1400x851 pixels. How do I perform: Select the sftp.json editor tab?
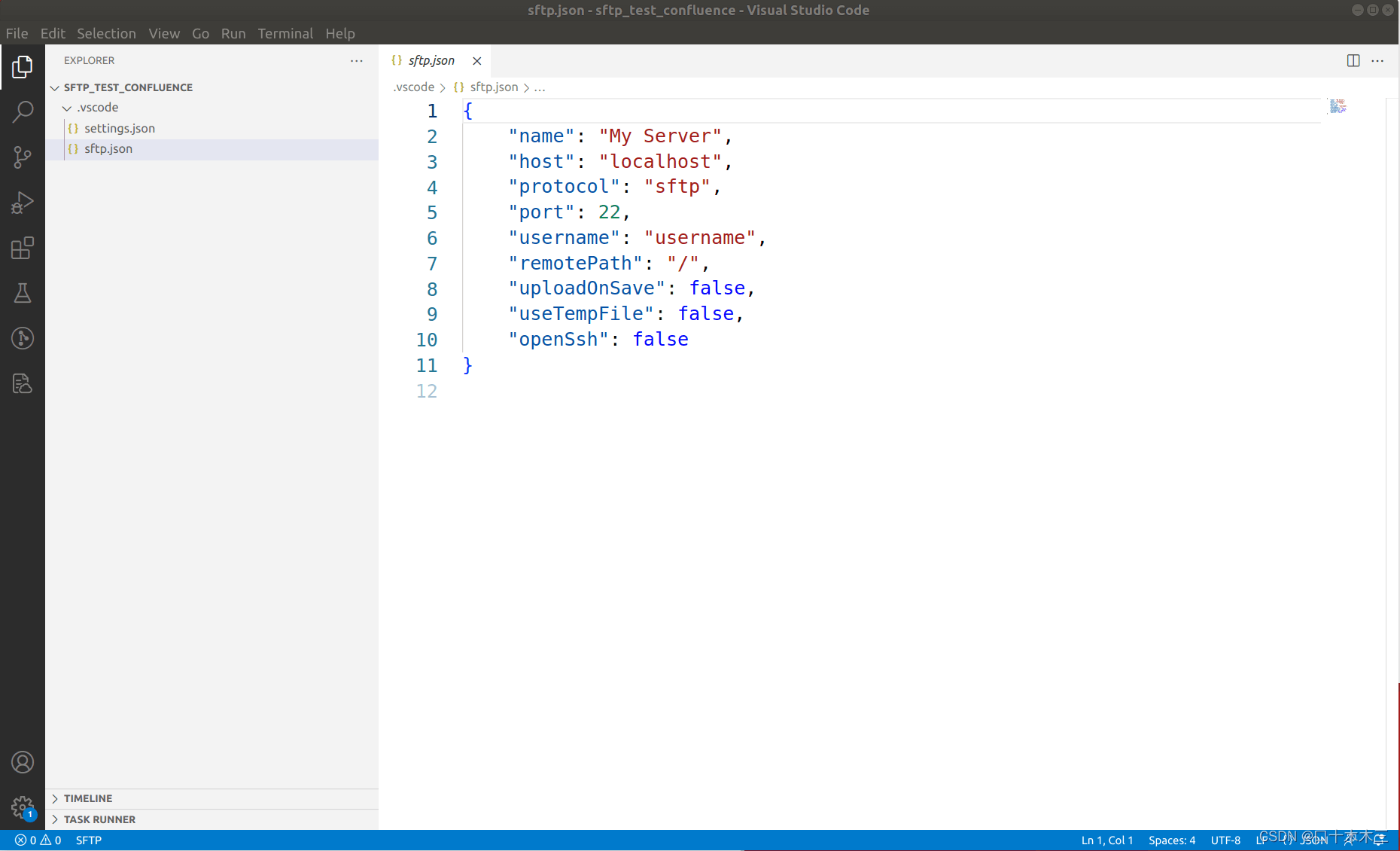[435, 60]
